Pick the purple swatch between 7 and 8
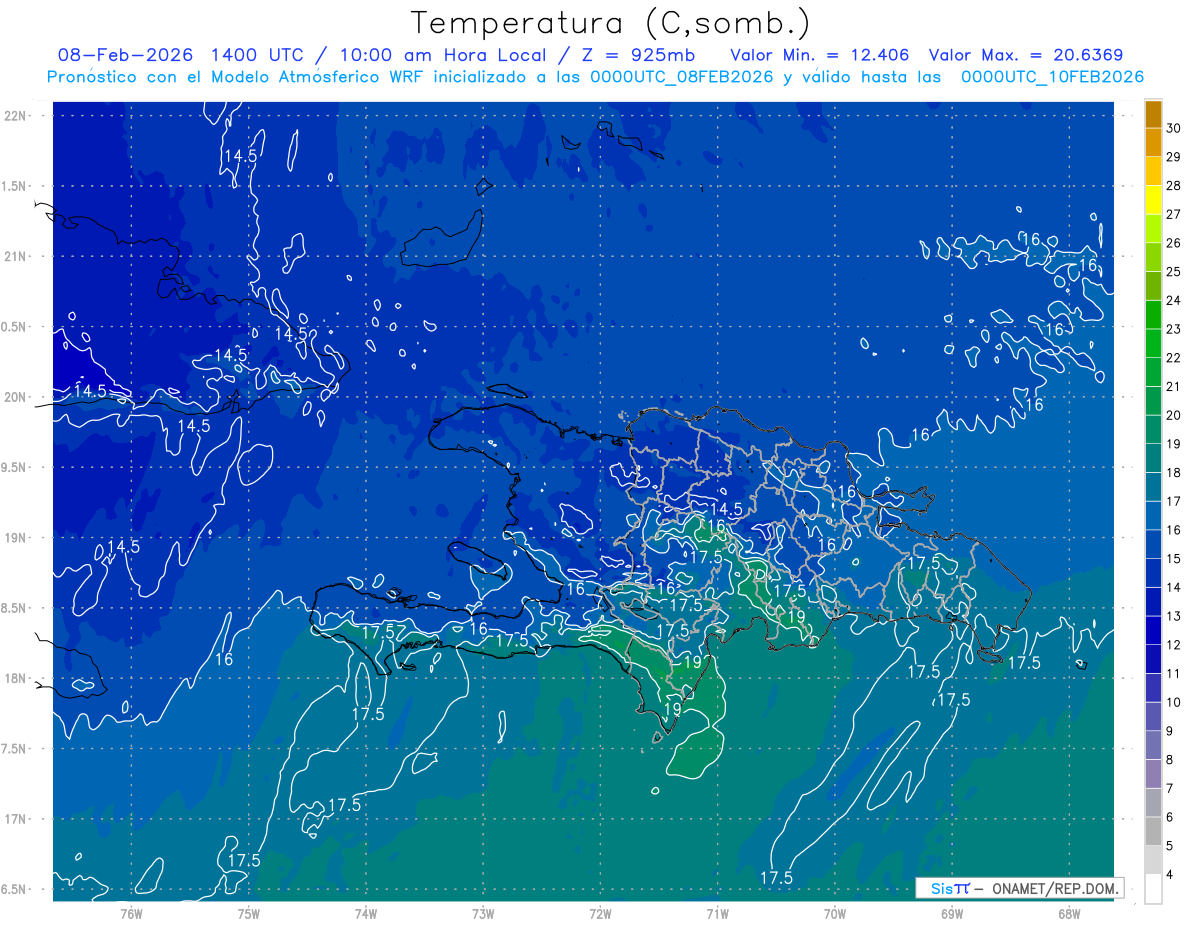This screenshot has width=1200, height=927. pos(1153,774)
